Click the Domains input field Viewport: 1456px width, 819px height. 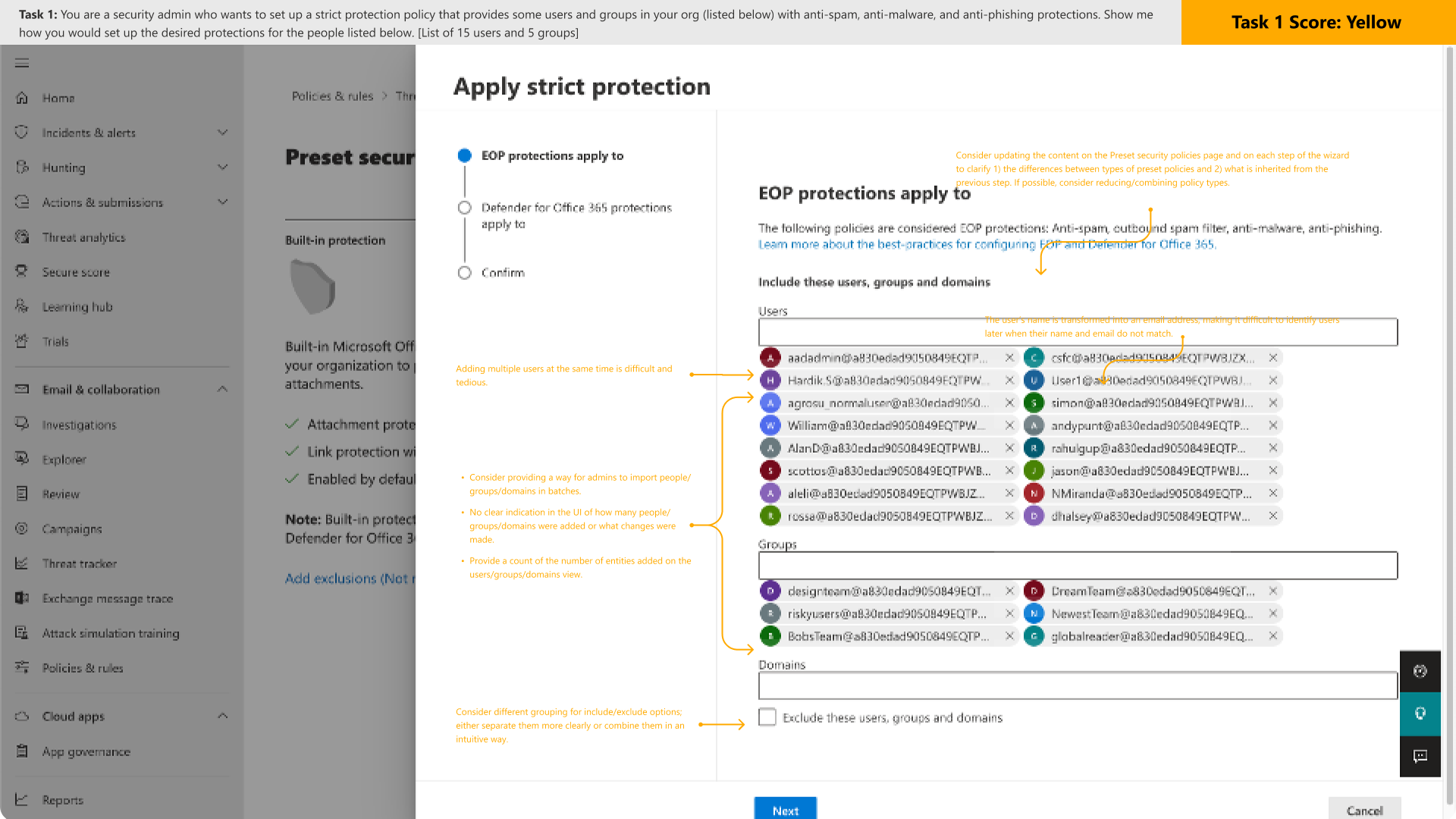1078,686
